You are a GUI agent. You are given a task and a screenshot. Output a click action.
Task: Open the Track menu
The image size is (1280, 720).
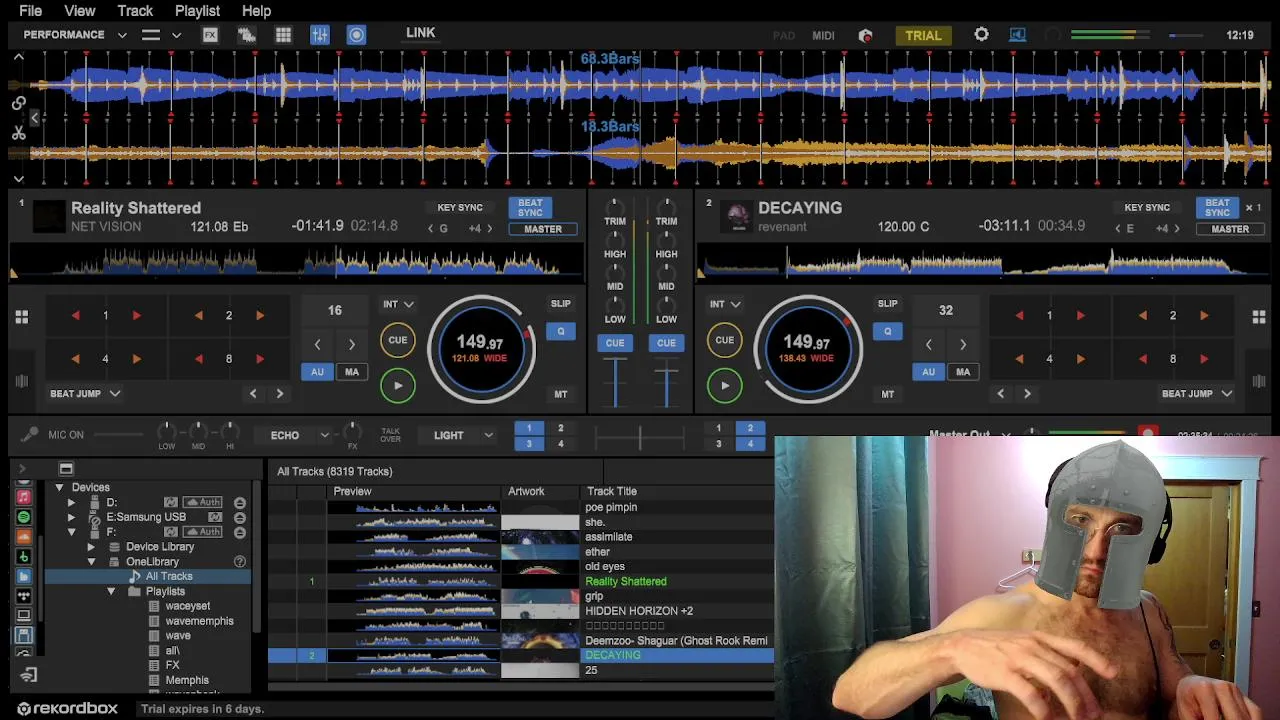135,11
